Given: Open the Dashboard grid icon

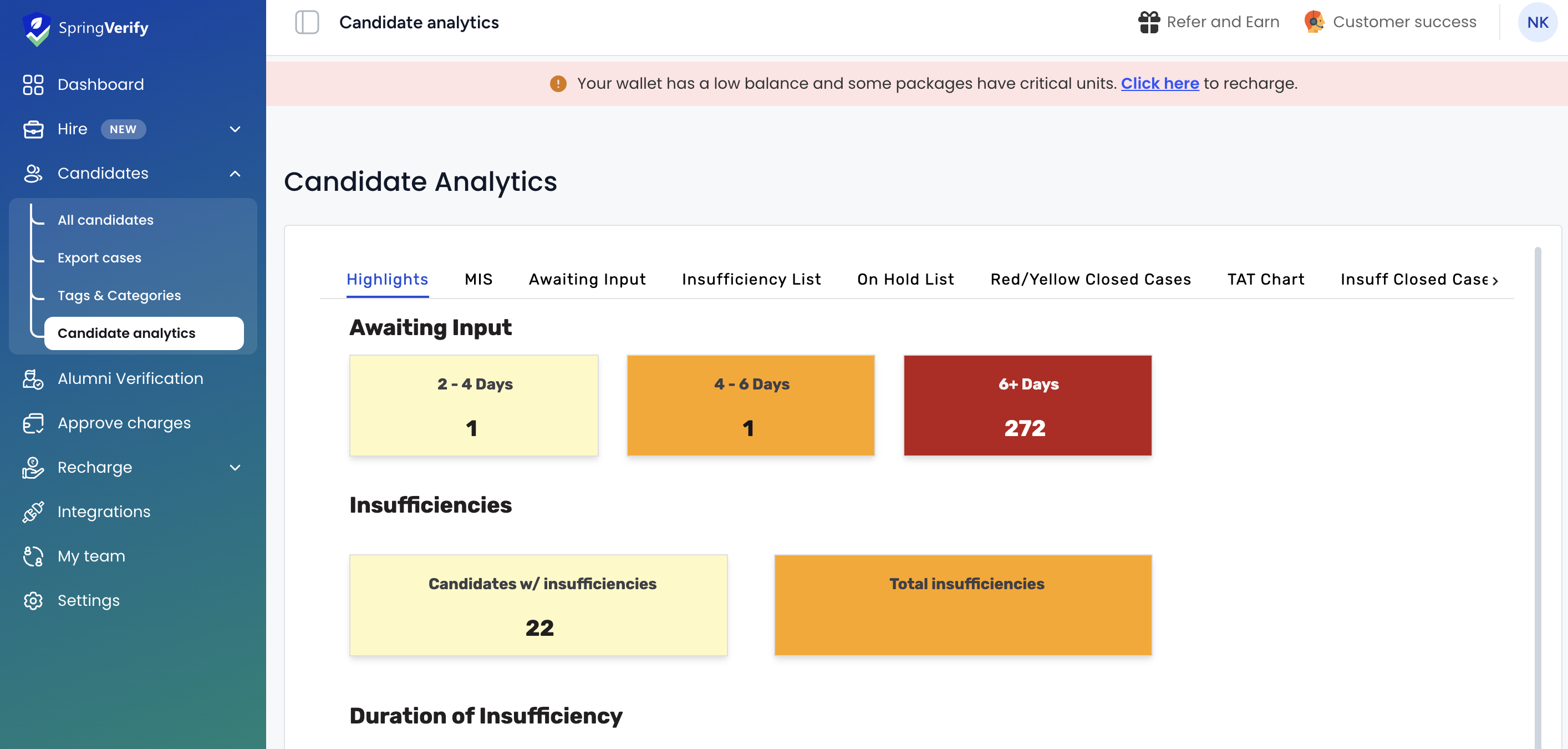Looking at the screenshot, I should click(33, 85).
